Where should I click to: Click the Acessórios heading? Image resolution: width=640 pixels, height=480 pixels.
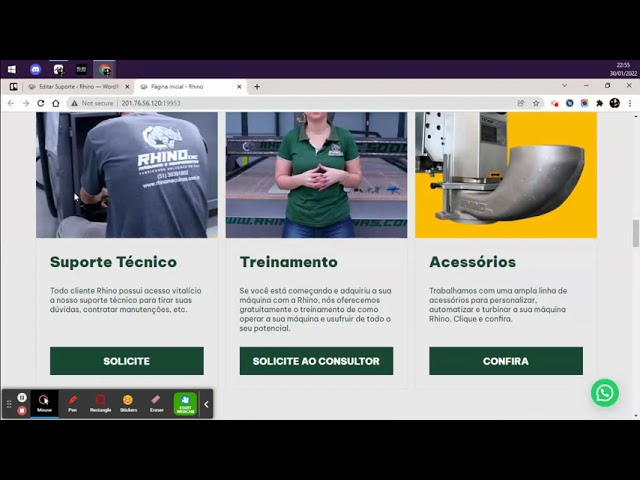coord(472,262)
